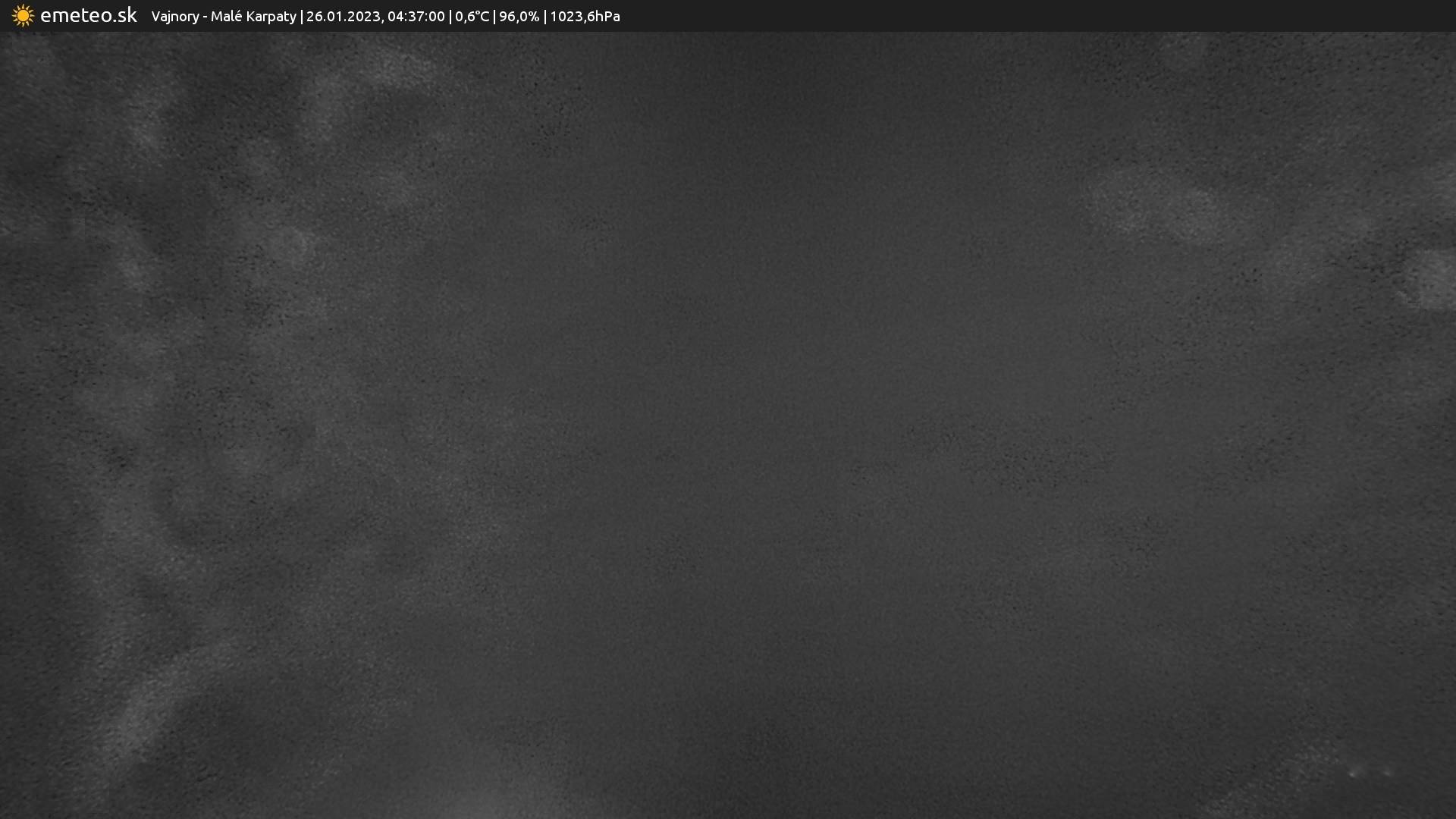The height and width of the screenshot is (819, 1456).
Task: Open the emeteo.sk site title link
Action: click(89, 15)
